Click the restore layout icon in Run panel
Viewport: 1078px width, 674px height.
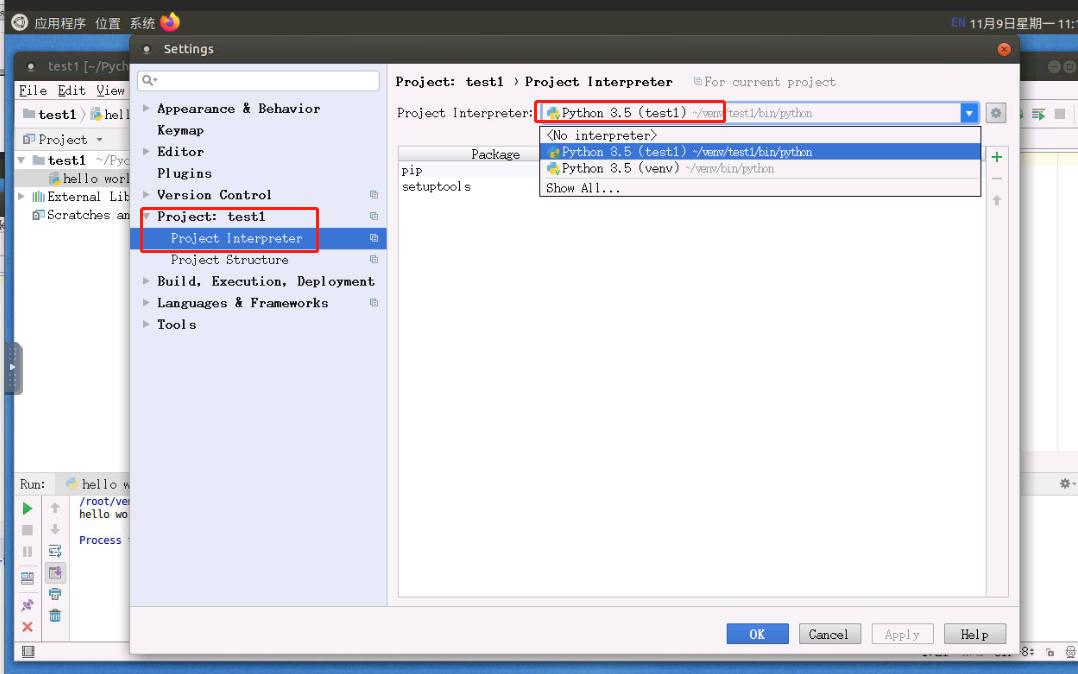click(28, 578)
